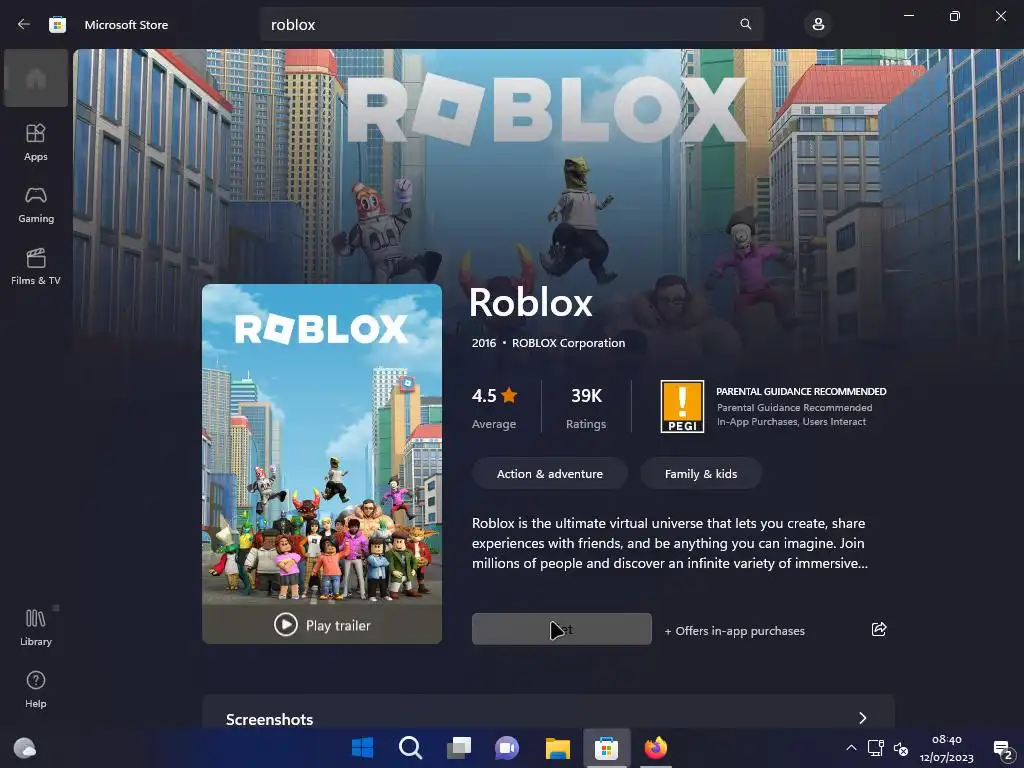Open the user account profile icon
The height and width of the screenshot is (768, 1024).
pyautogui.click(x=818, y=25)
